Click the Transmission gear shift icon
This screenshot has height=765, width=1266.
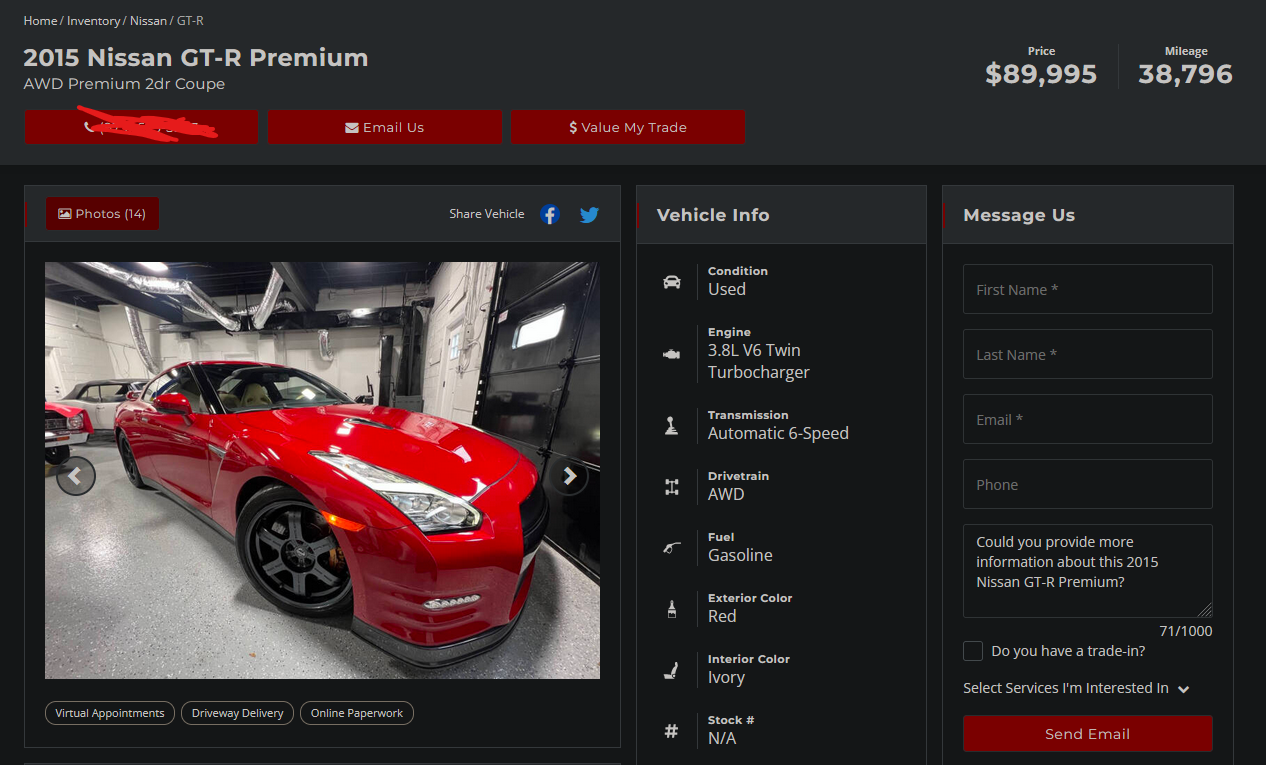click(671, 426)
